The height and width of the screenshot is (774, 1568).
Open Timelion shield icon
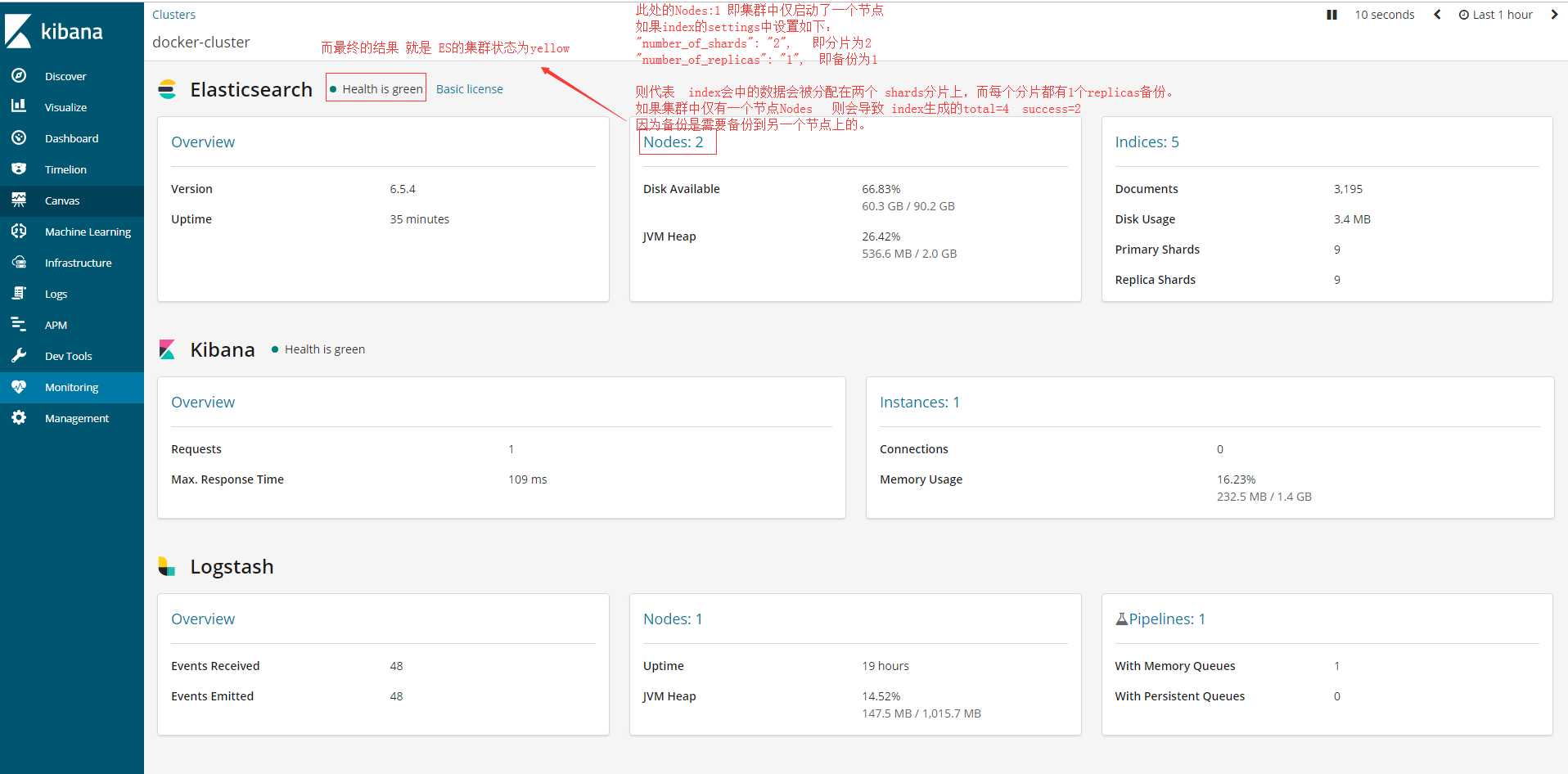[x=19, y=169]
